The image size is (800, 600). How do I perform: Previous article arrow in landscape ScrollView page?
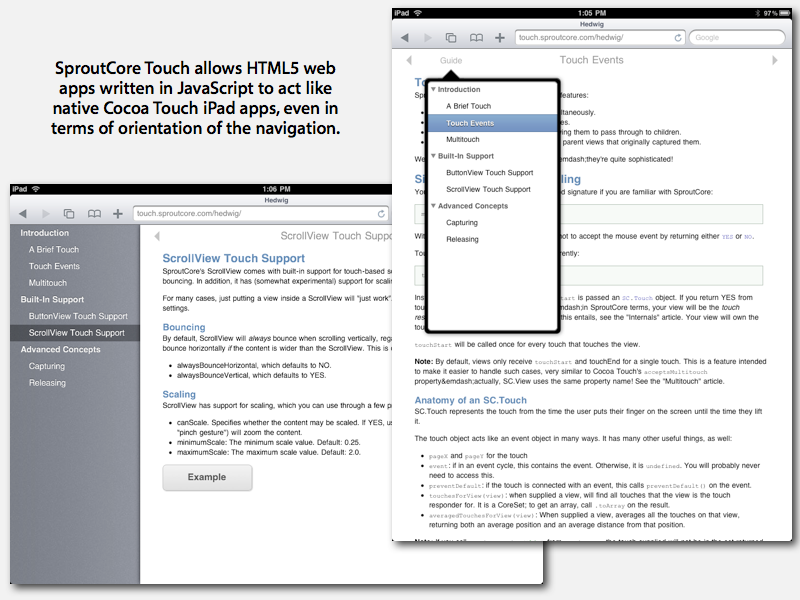[157, 236]
